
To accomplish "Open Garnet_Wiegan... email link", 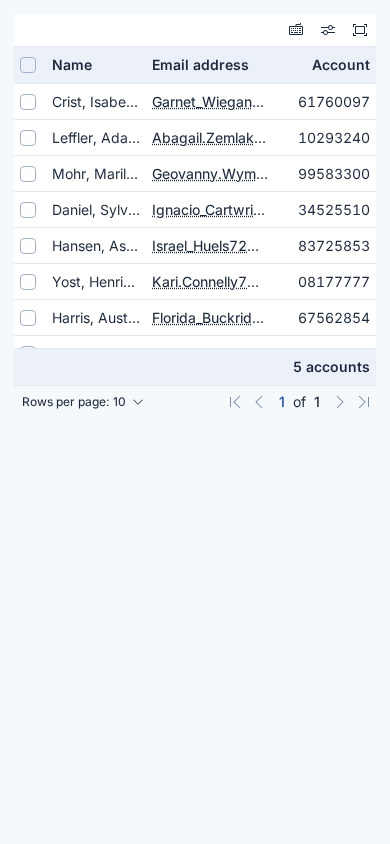I will [208, 102].
